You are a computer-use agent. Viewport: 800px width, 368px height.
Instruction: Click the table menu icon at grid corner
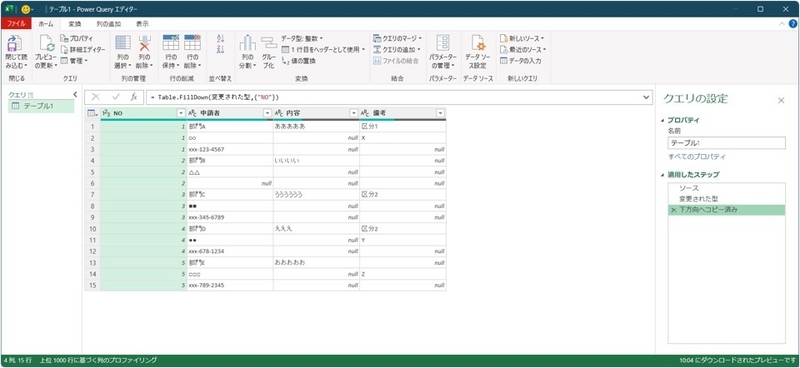click(92, 113)
